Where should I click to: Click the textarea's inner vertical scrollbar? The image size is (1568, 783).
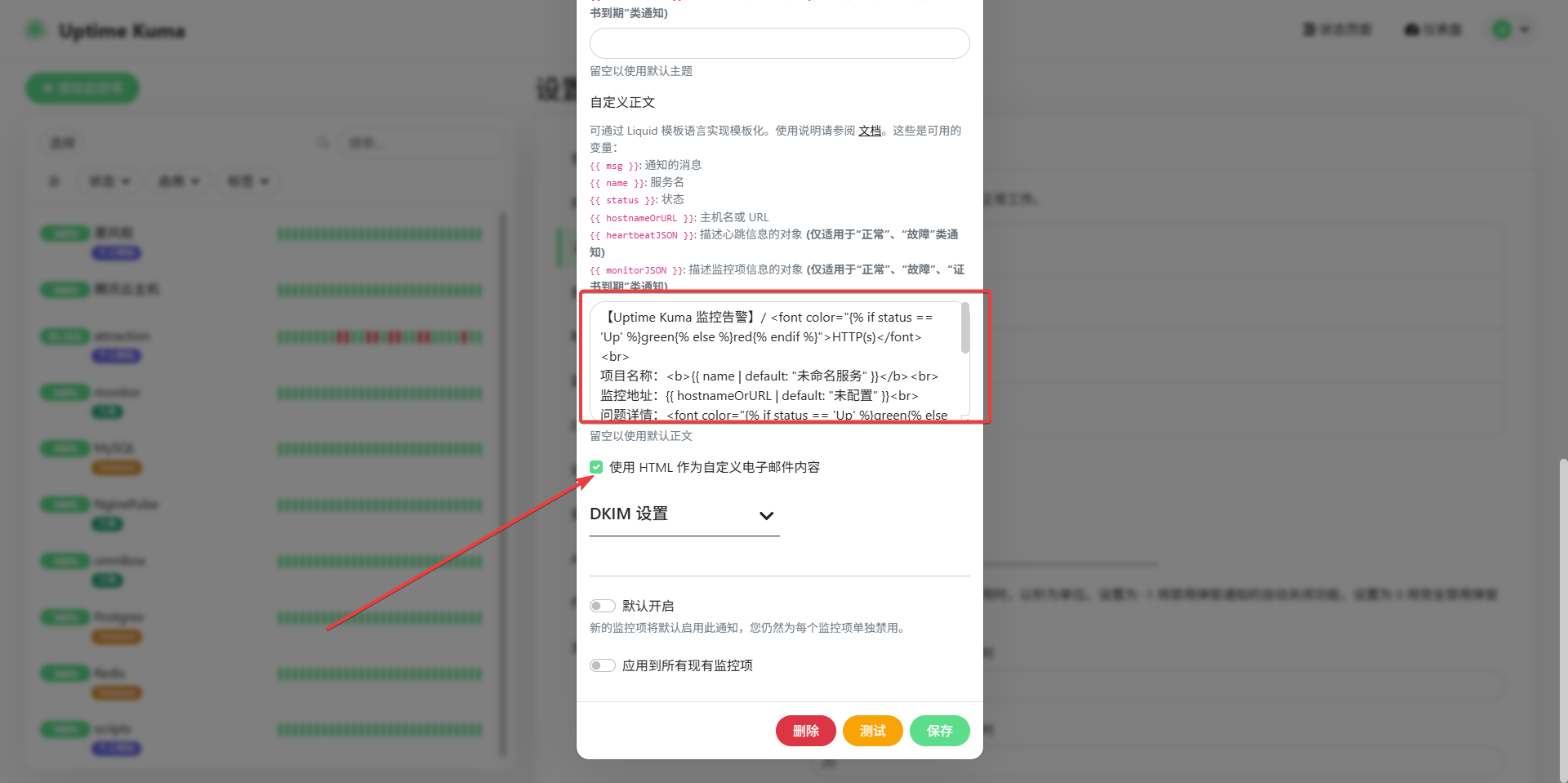965,327
